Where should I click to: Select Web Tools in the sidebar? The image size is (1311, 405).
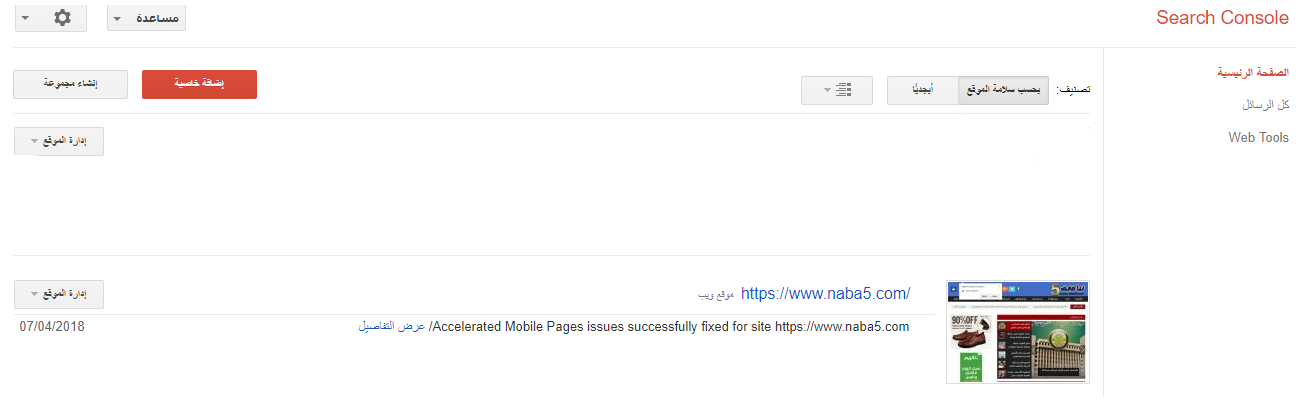(1258, 137)
